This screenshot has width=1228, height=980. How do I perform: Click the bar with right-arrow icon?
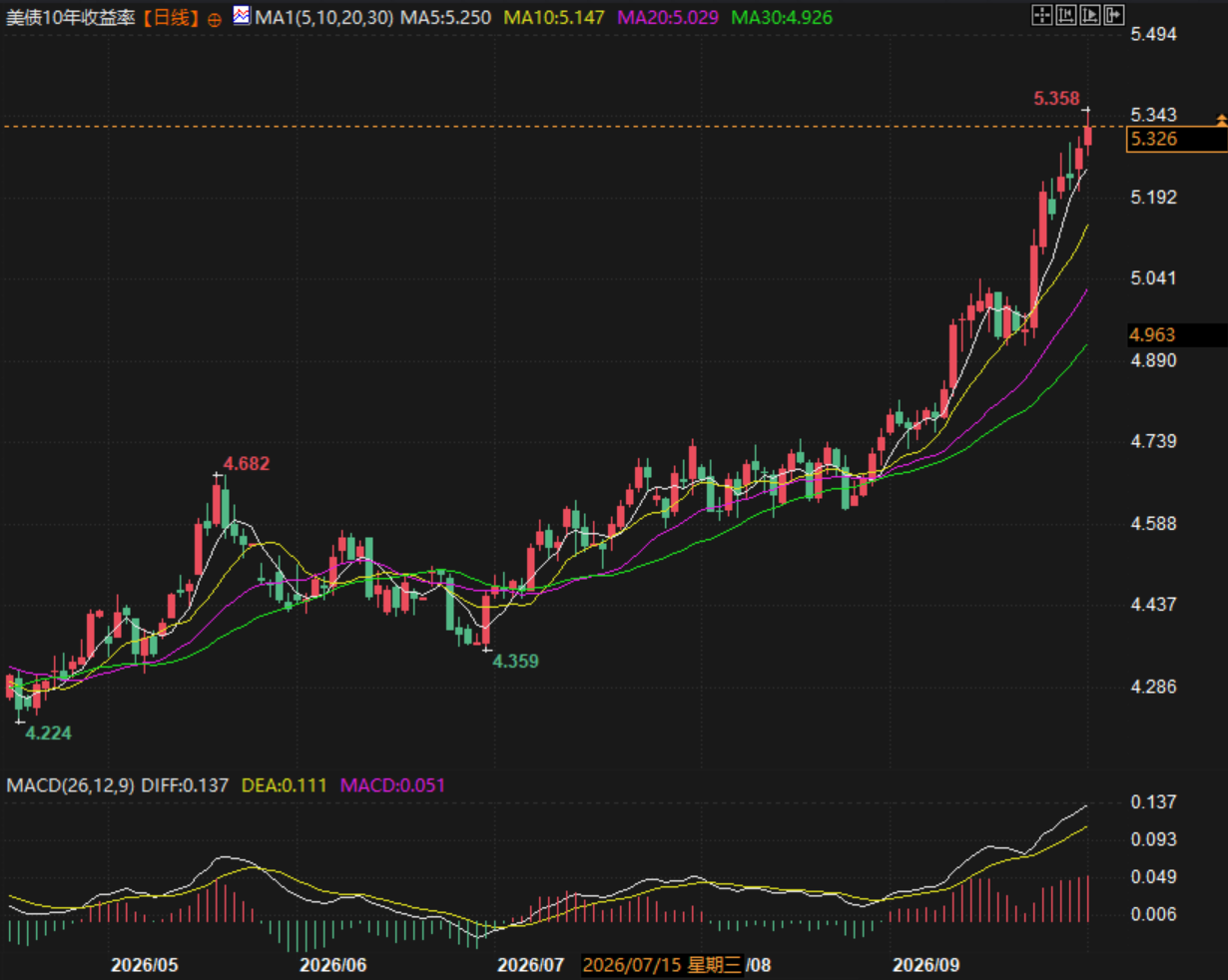(1113, 15)
